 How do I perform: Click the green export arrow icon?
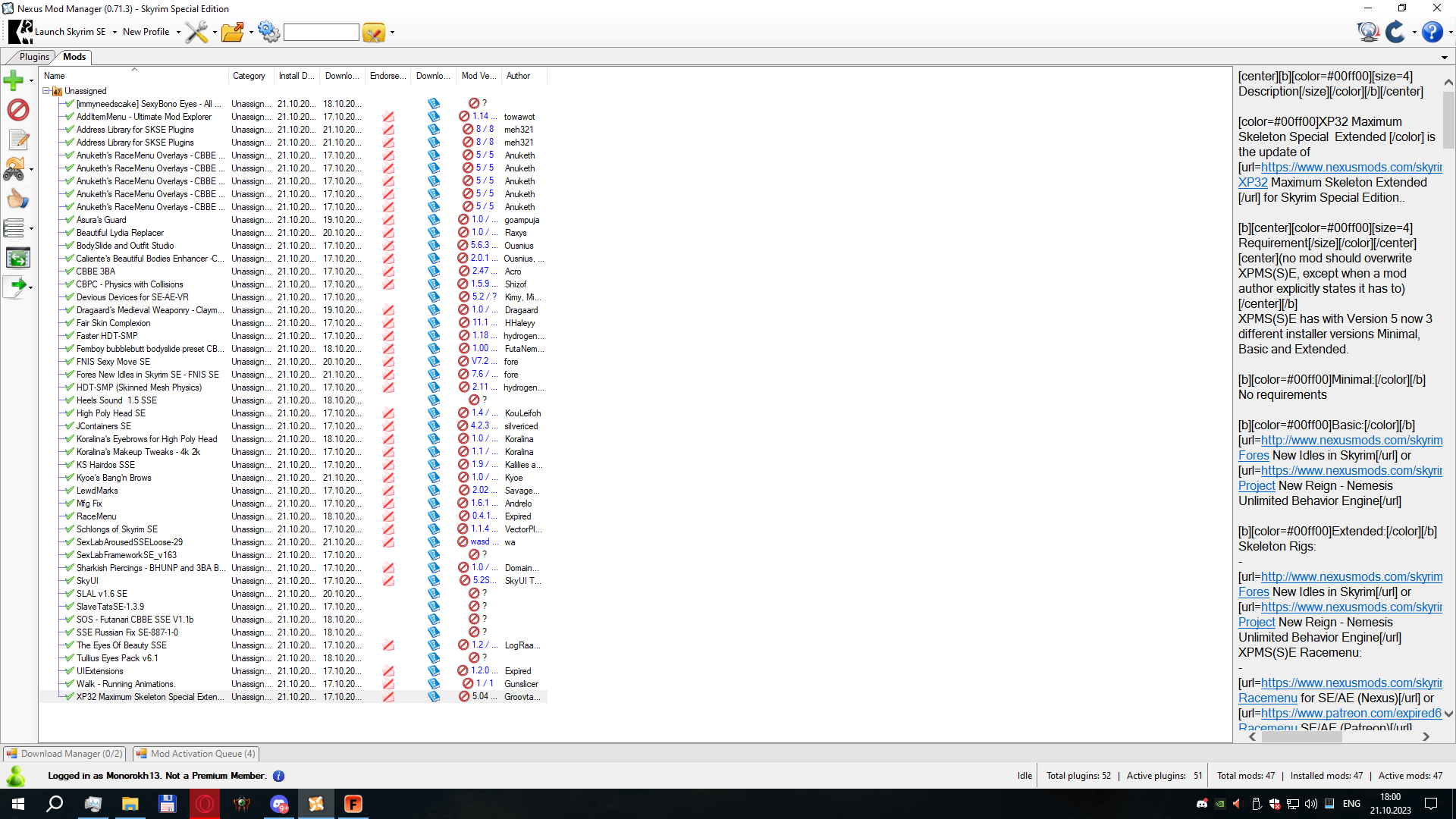[15, 287]
